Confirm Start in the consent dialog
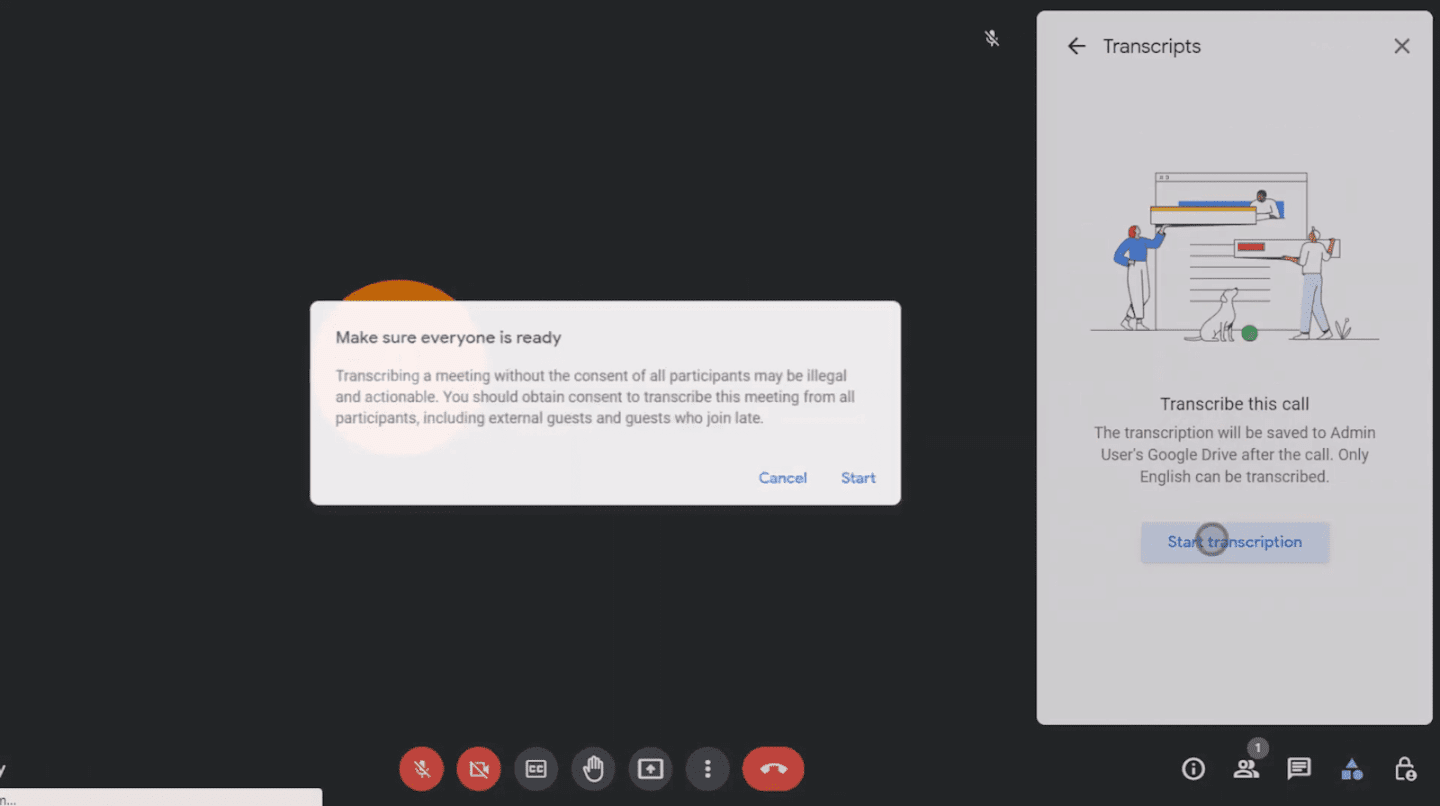This screenshot has height=806, width=1440. click(858, 478)
